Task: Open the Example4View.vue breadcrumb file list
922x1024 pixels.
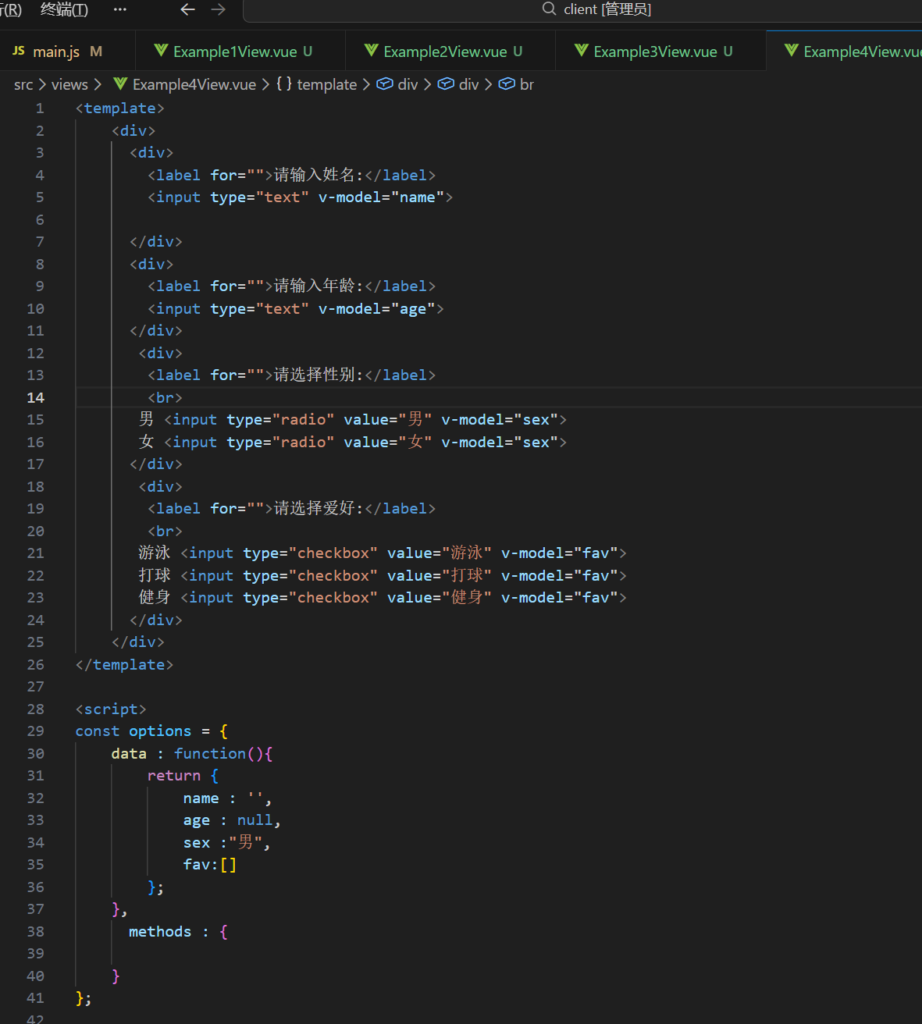Action: [194, 85]
